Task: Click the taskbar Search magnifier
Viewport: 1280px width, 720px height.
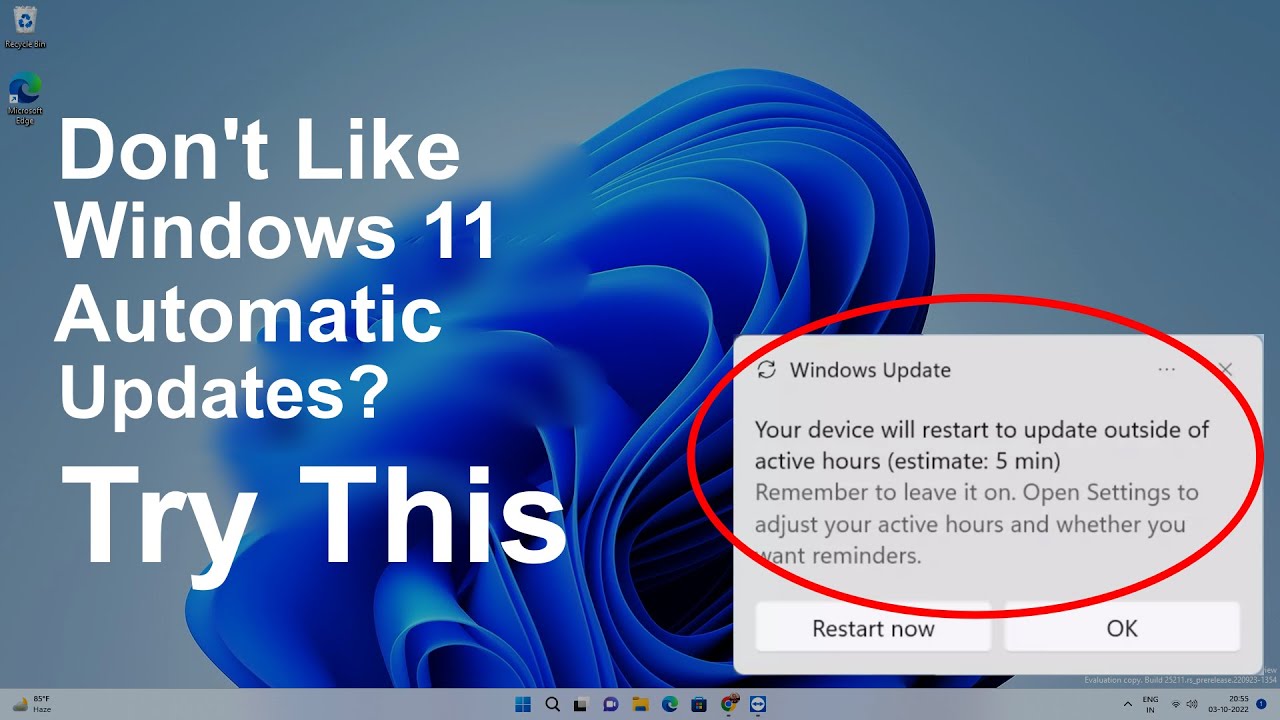Action: (x=552, y=704)
